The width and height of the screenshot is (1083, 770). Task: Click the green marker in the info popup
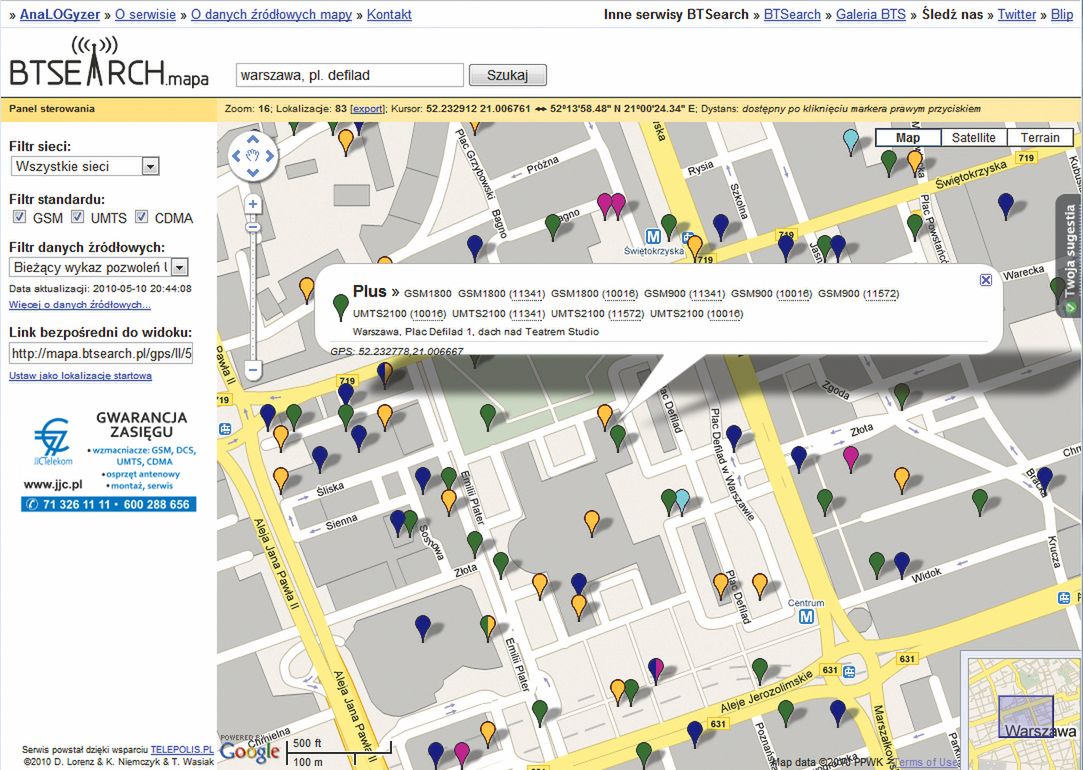340,303
